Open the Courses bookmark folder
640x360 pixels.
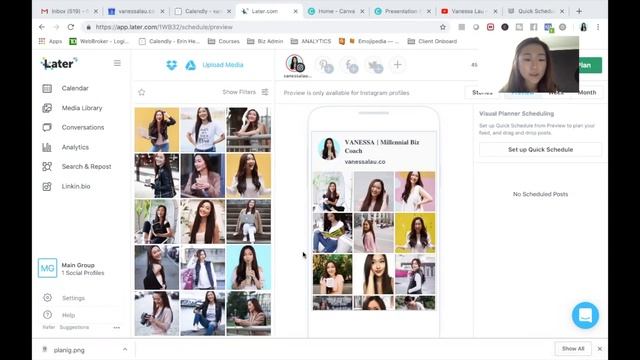tap(224, 41)
